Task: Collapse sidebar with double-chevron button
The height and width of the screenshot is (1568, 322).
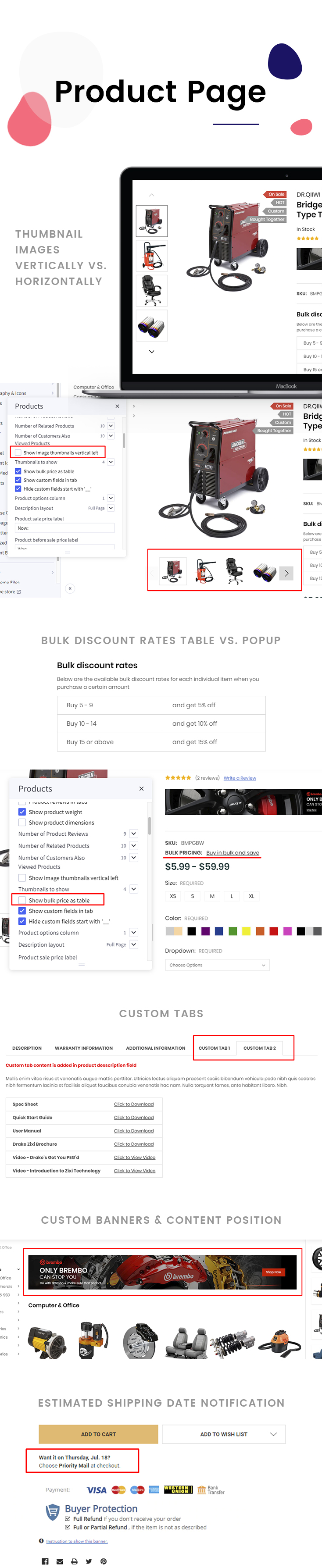Action: pos(70,588)
